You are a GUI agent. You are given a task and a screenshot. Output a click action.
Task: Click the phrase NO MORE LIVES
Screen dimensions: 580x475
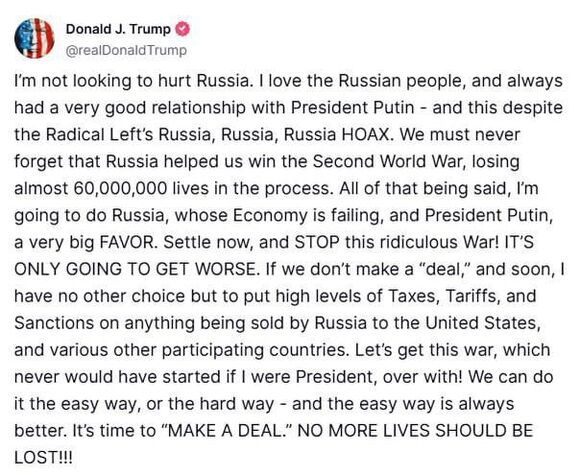click(x=363, y=430)
